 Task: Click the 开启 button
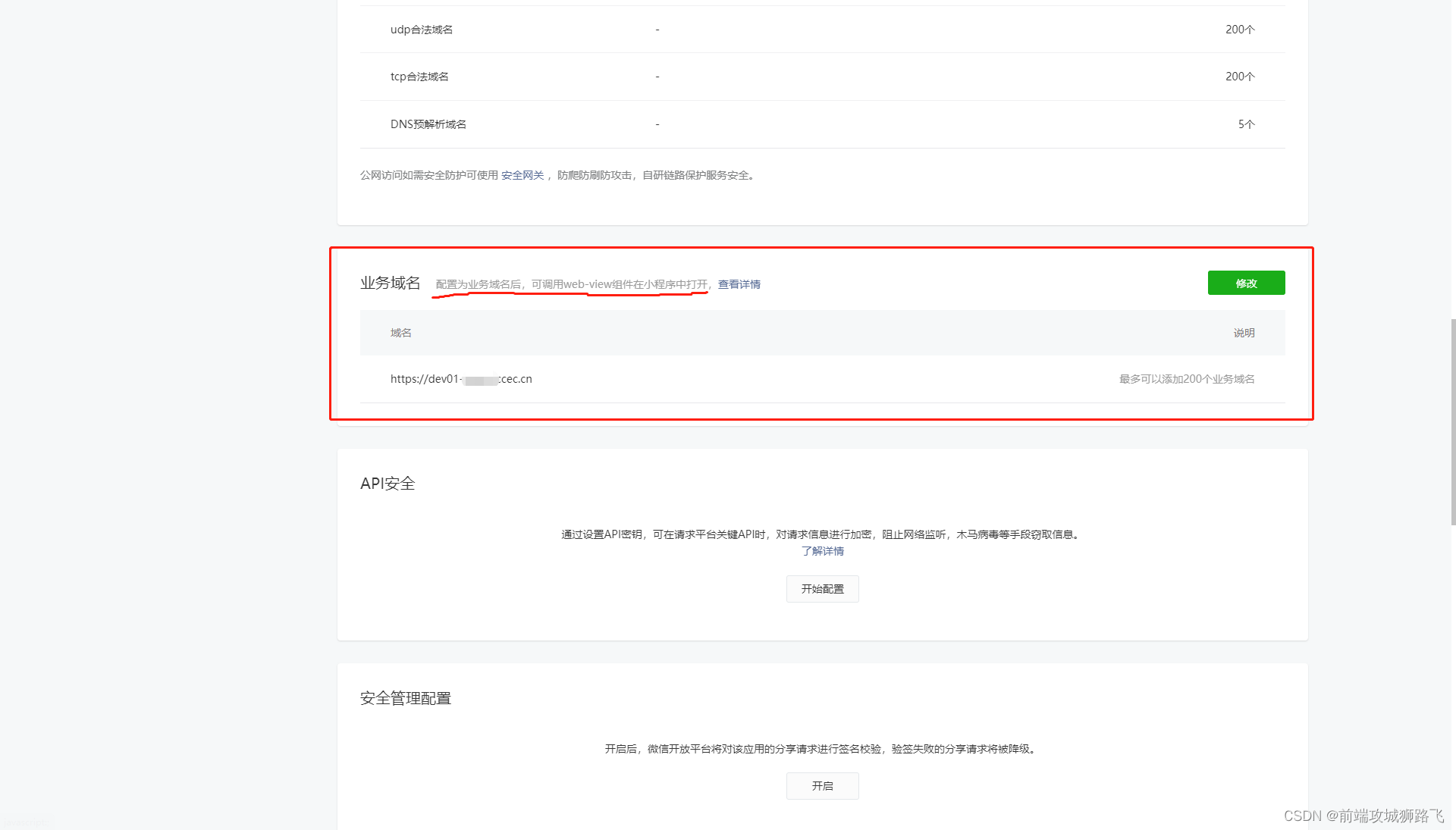[x=822, y=786]
